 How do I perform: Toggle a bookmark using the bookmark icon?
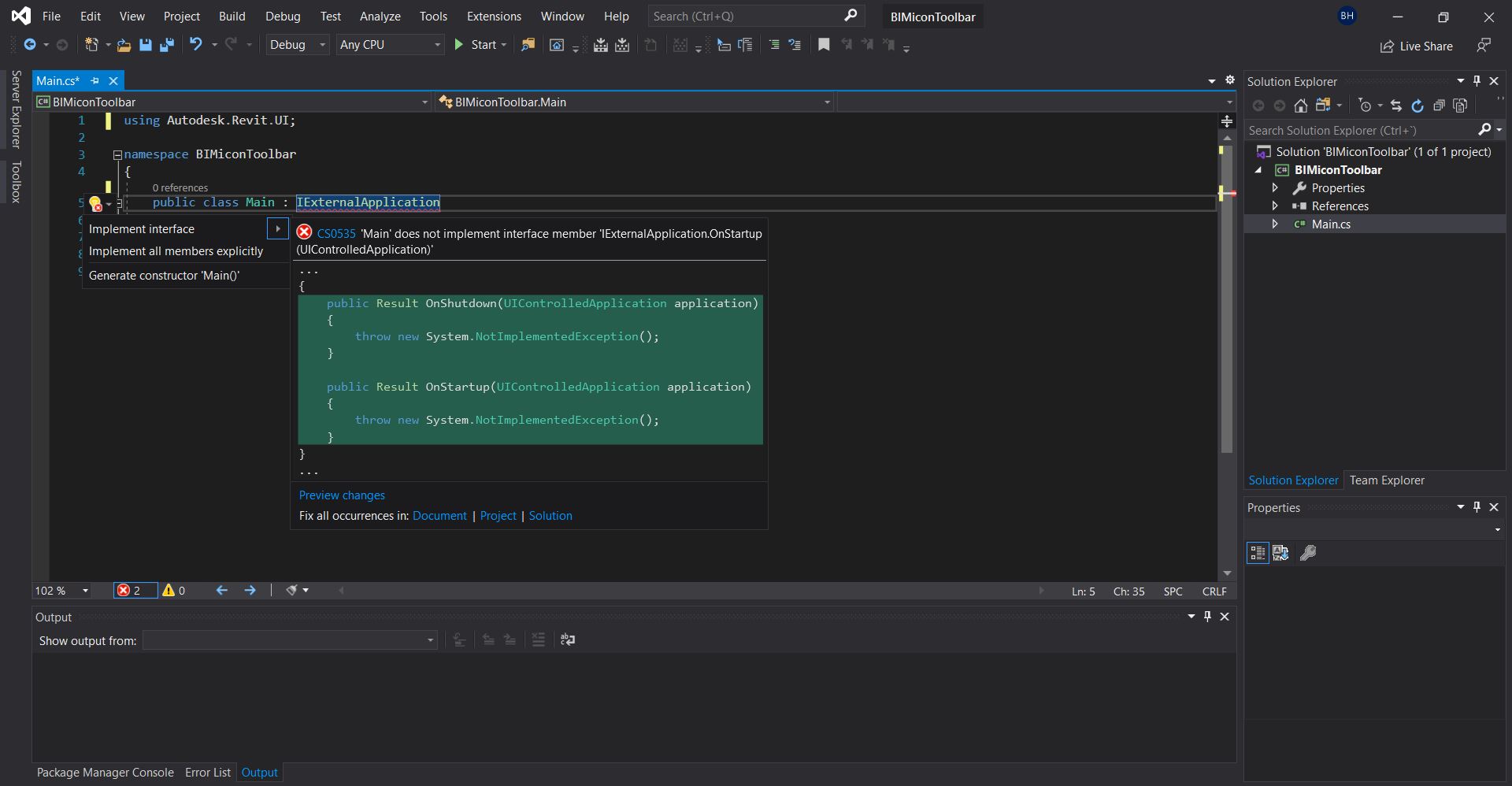click(824, 45)
